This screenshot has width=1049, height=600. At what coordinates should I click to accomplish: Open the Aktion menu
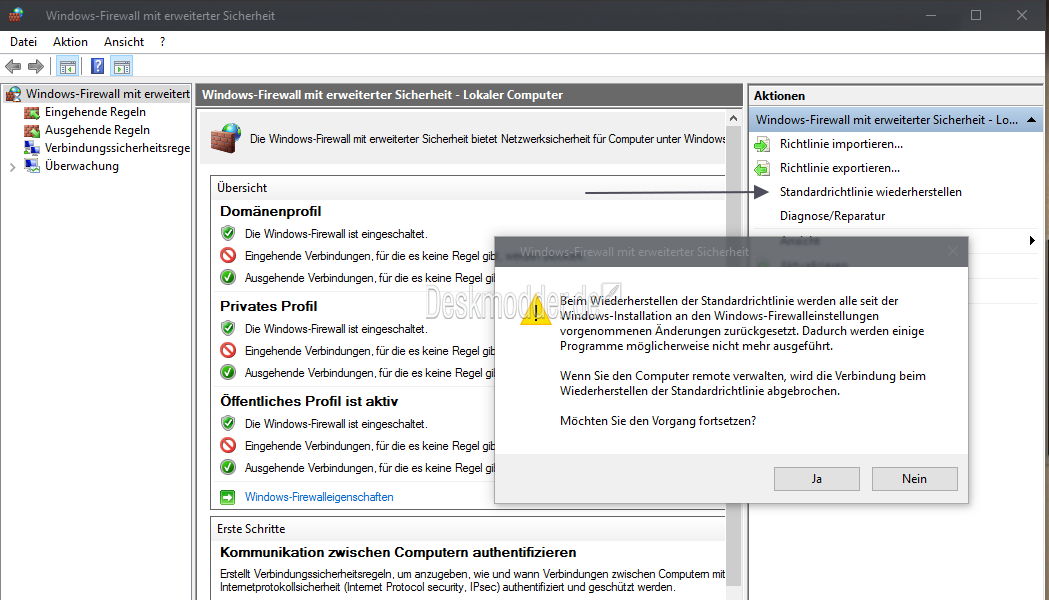[x=70, y=41]
